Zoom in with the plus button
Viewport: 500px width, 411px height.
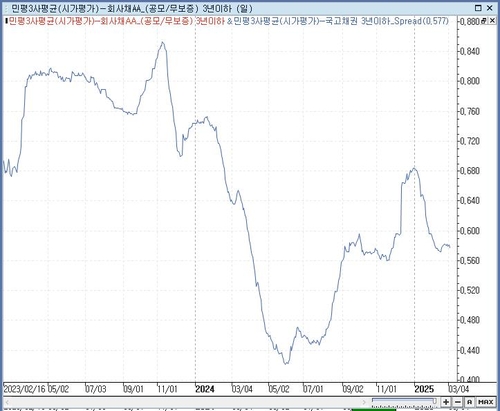pyautogui.click(x=446, y=402)
